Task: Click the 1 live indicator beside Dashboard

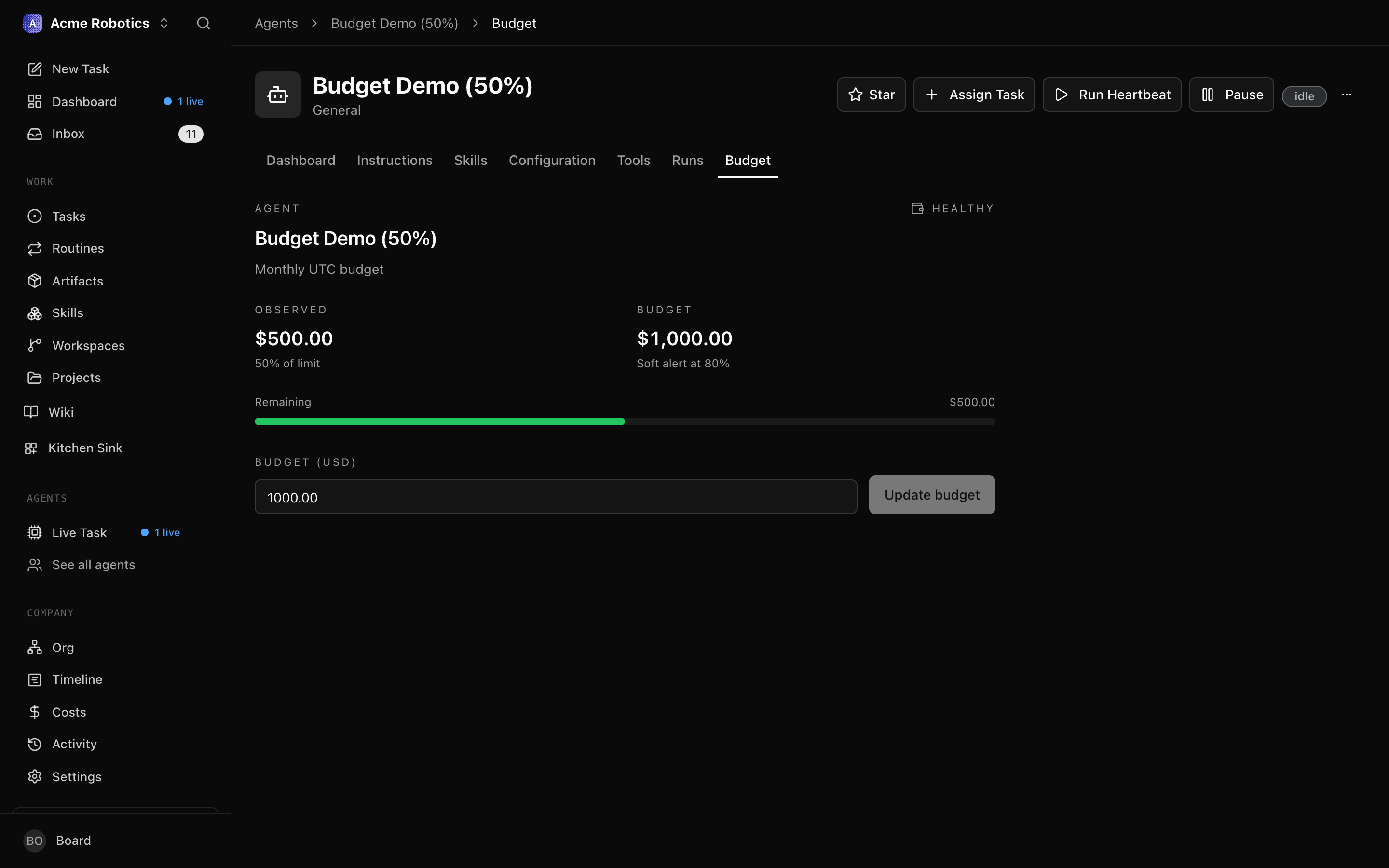Action: coord(184,102)
